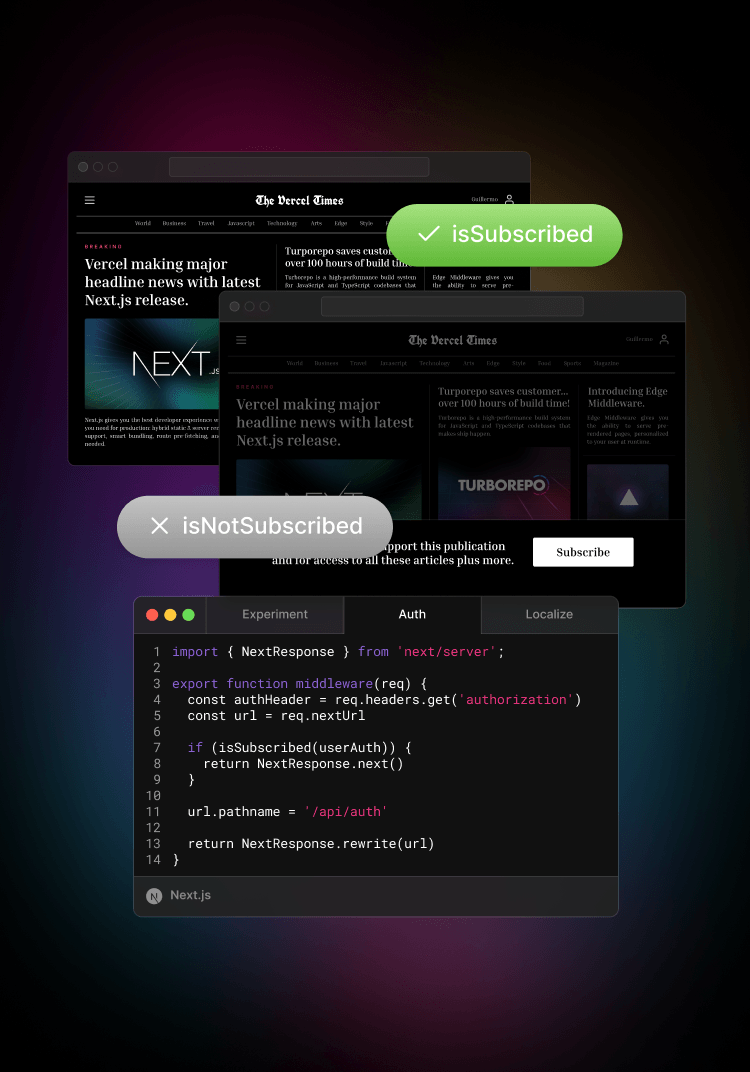Viewport: 750px width, 1072px height.
Task: Open Magazine section in front window nav
Action: click(606, 364)
